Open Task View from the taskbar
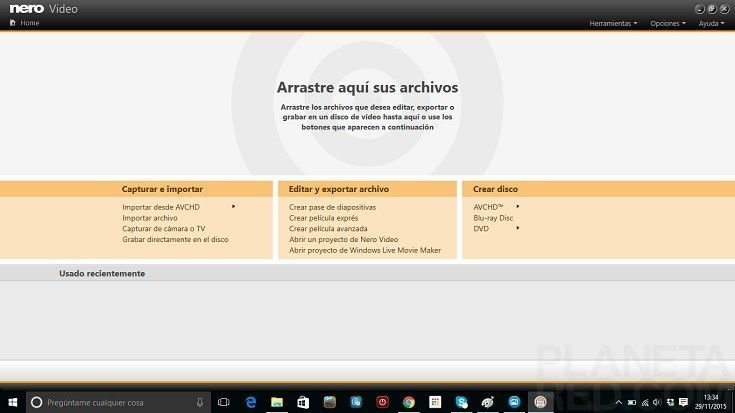735x413 pixels. tap(224, 402)
